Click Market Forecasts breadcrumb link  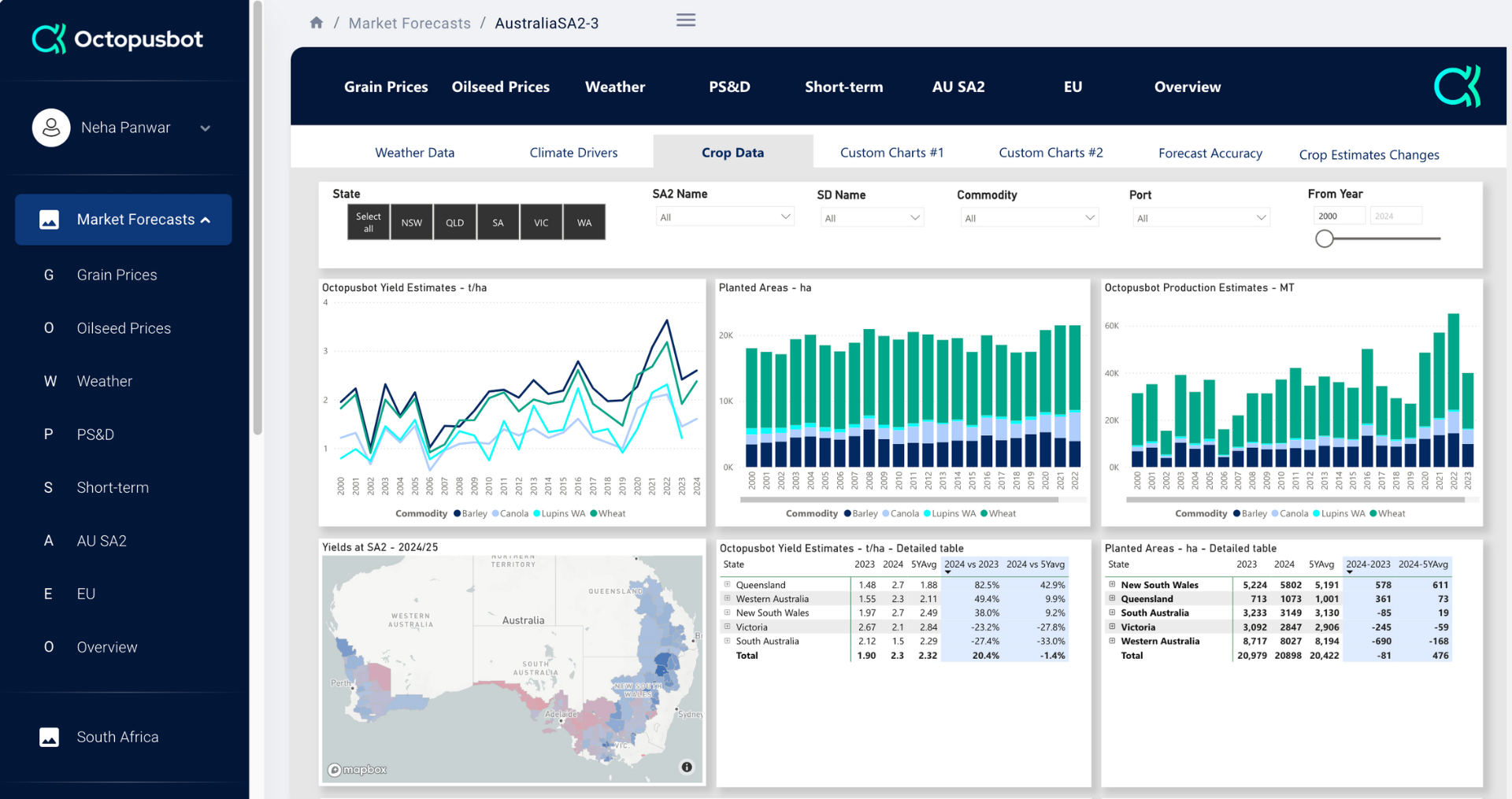tap(409, 23)
